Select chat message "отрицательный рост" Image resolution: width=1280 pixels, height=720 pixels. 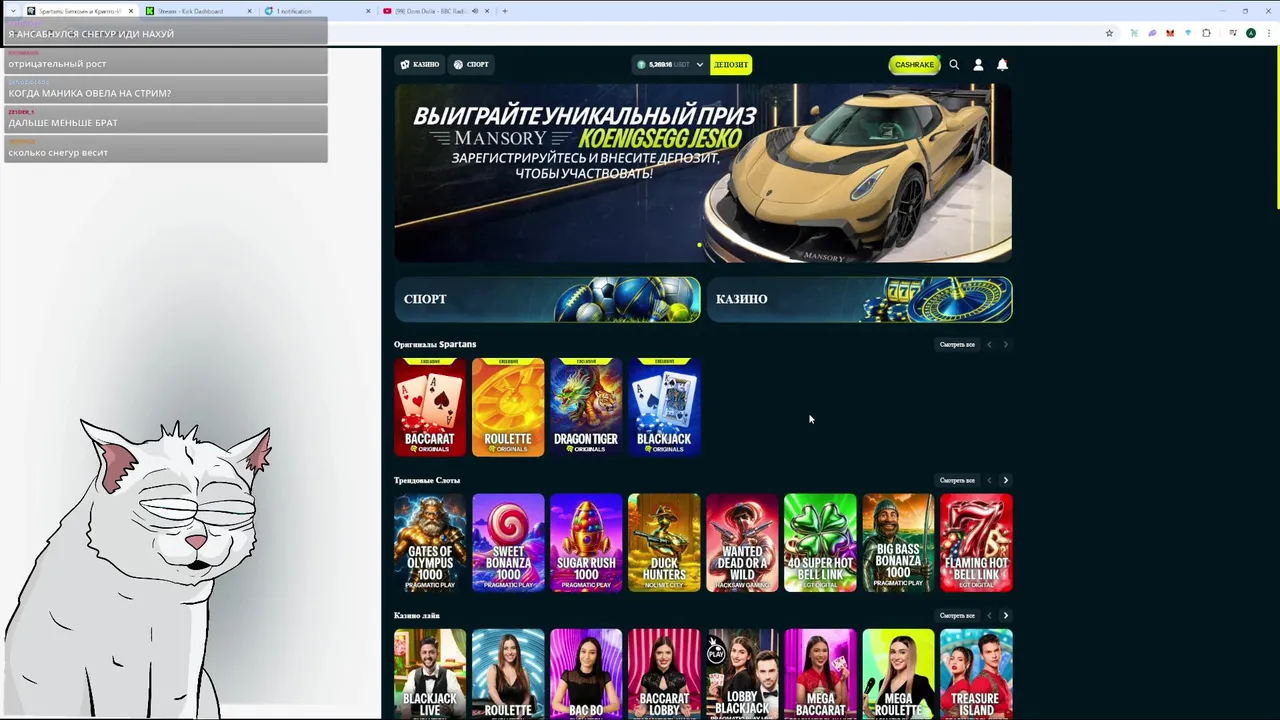[x=165, y=60]
